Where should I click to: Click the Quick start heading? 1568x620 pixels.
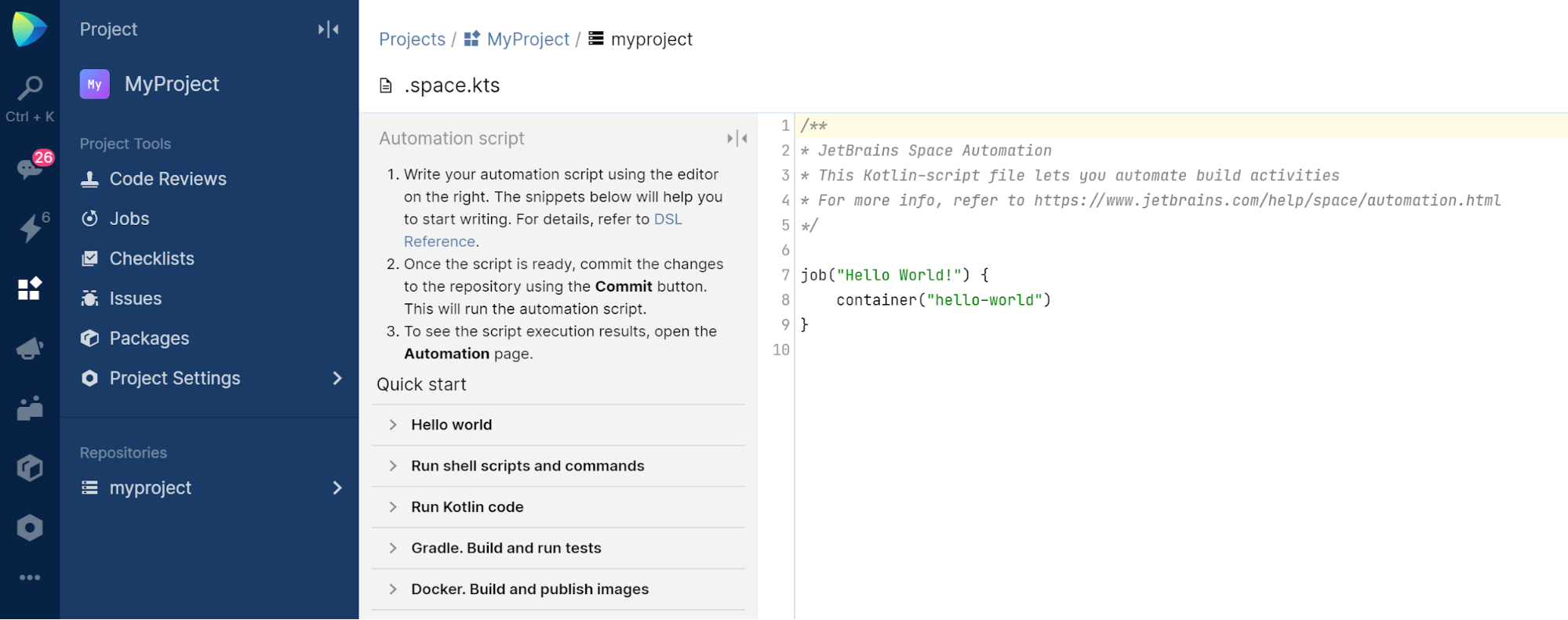coord(421,385)
